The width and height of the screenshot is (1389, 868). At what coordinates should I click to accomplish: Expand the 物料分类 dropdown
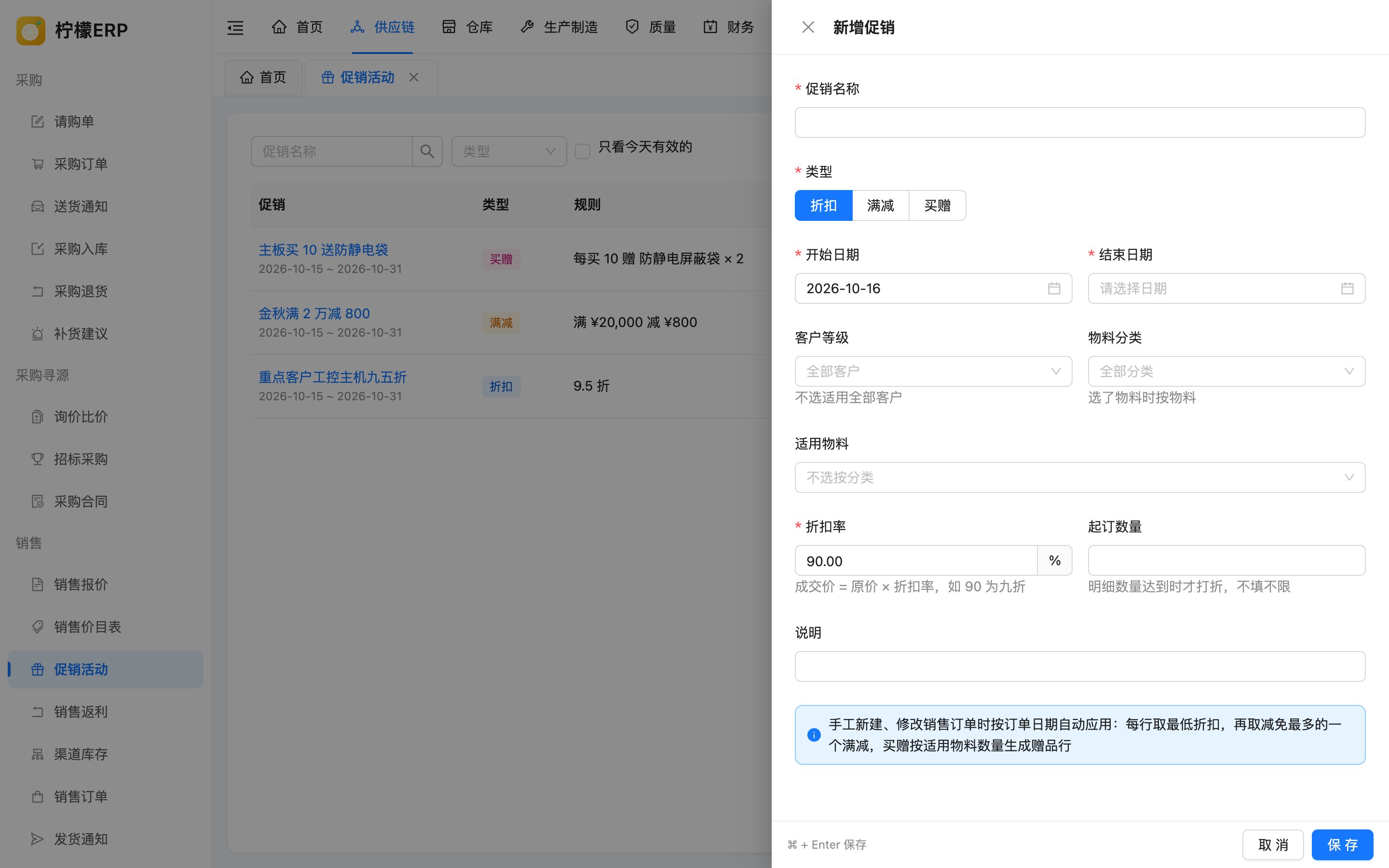[x=1226, y=371]
